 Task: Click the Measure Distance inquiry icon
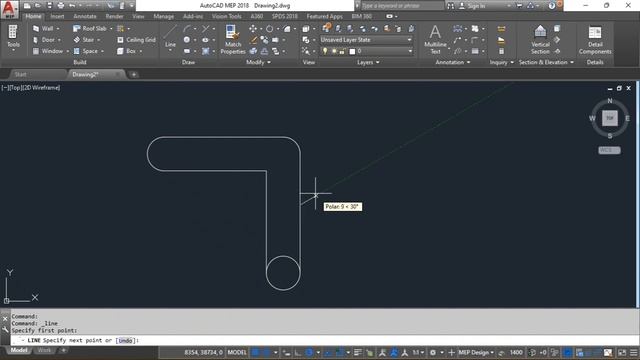pos(501,29)
